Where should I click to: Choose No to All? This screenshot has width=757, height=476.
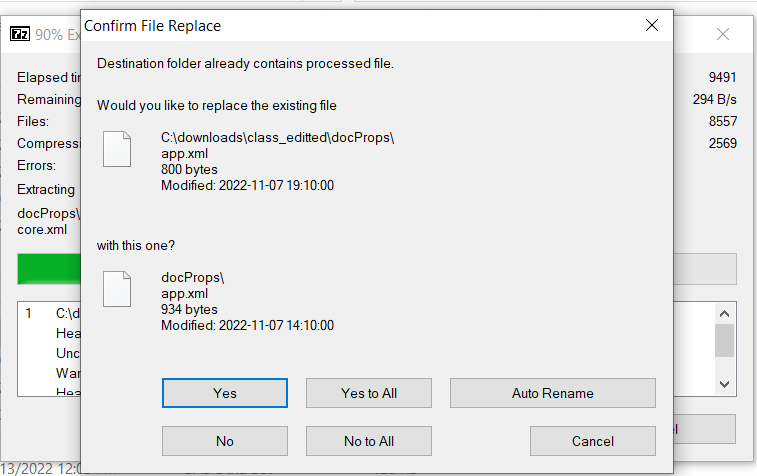368,441
